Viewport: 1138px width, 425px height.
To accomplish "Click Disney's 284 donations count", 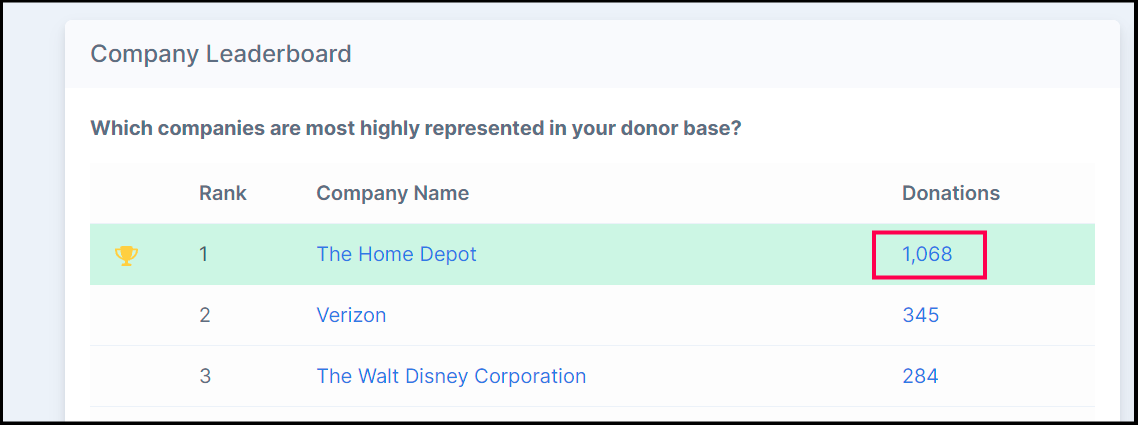I will [x=920, y=376].
